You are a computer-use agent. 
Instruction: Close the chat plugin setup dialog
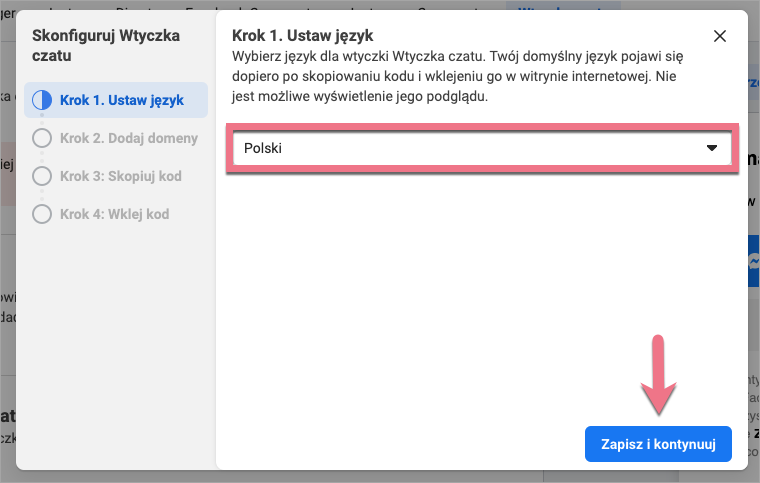[720, 36]
